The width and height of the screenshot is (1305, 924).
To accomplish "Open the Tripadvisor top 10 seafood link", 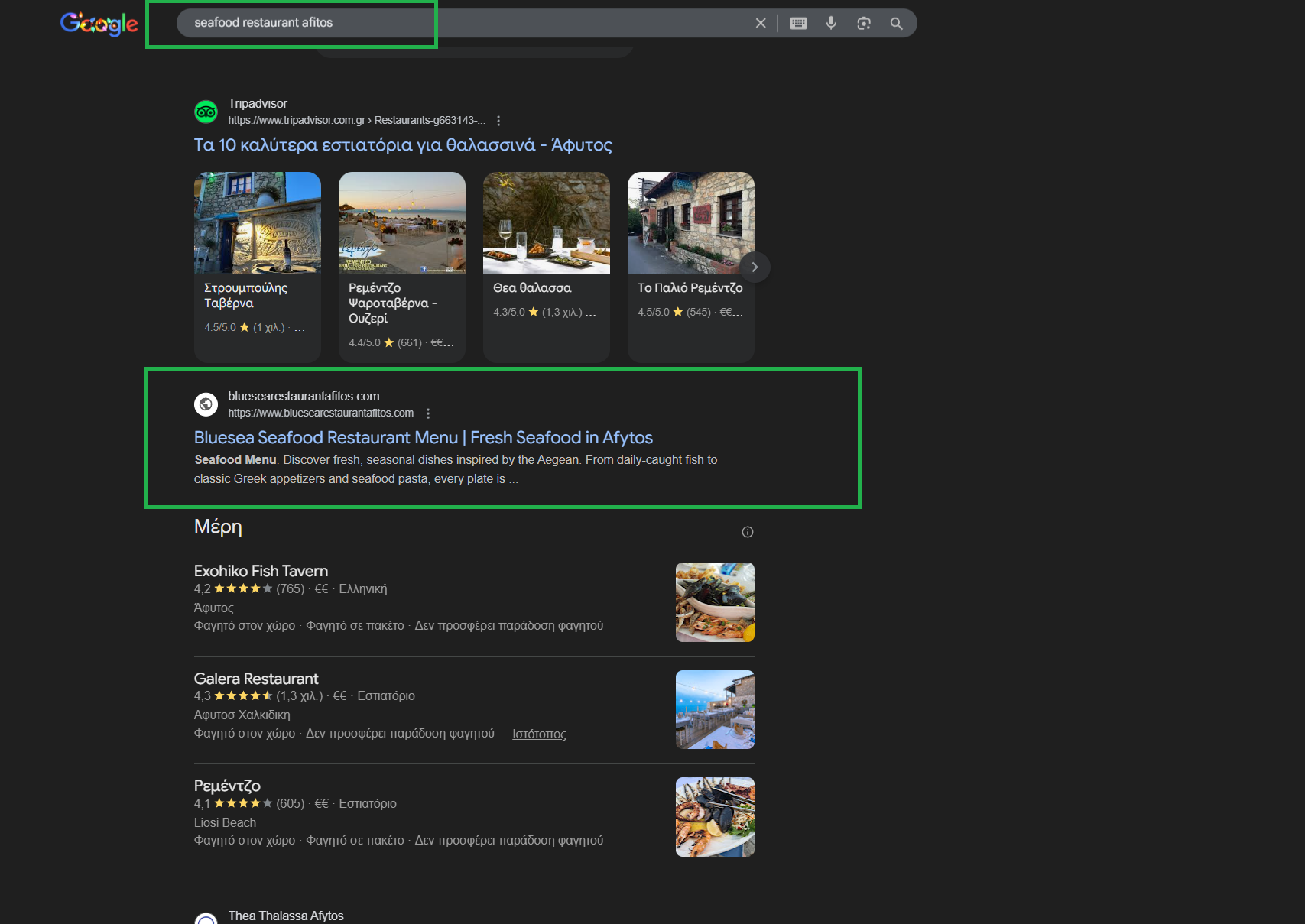I will coord(403,145).
